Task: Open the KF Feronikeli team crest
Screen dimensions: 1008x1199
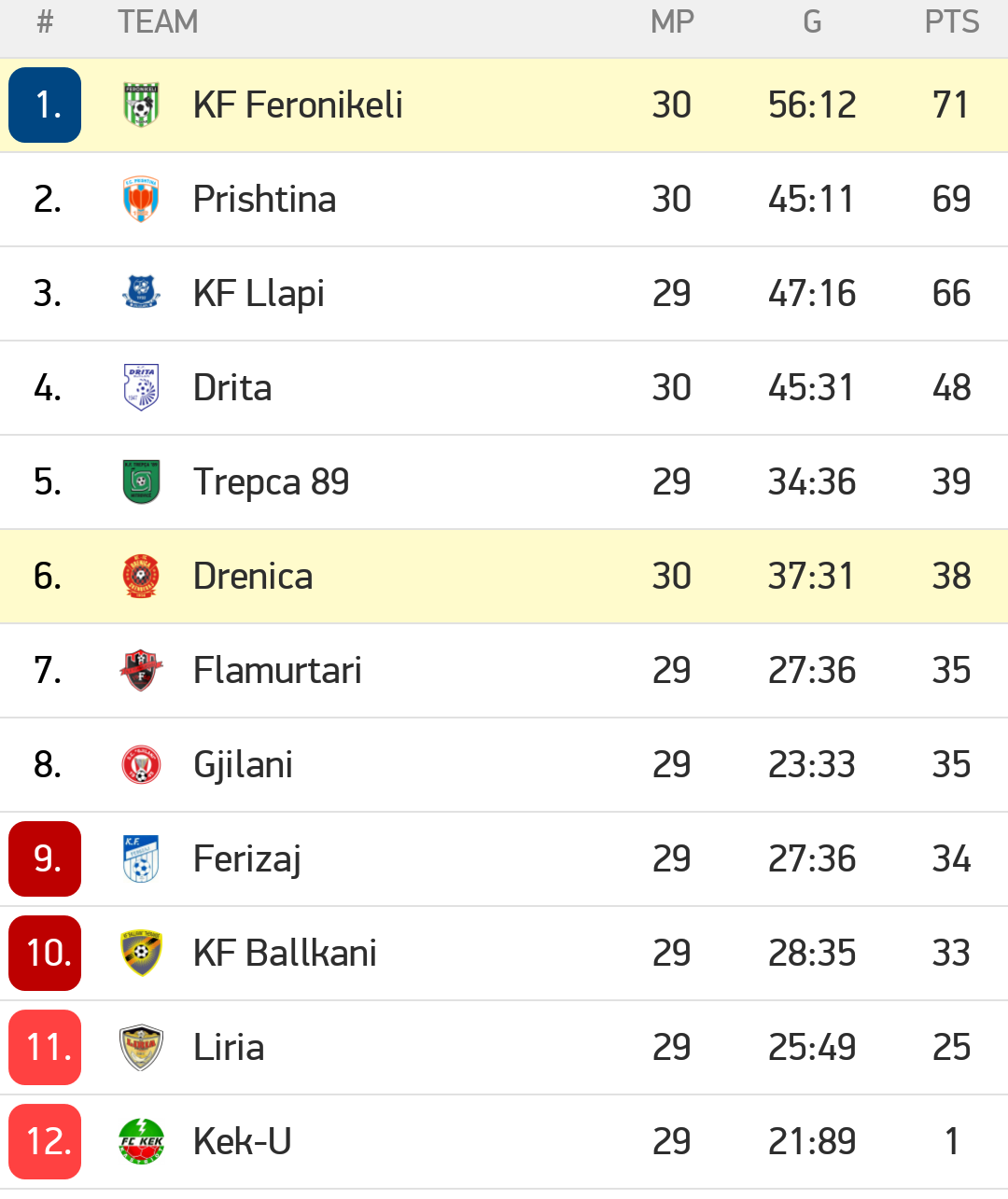Action: [142, 105]
